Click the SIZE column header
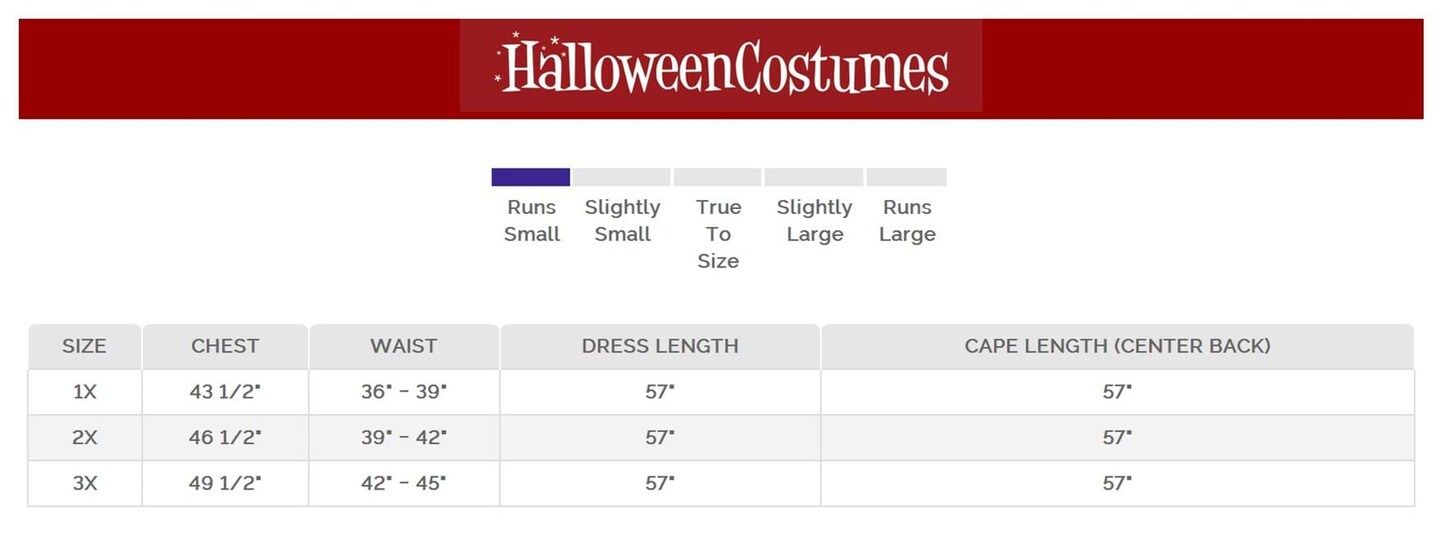Screen dimensions: 1440x534 84,347
